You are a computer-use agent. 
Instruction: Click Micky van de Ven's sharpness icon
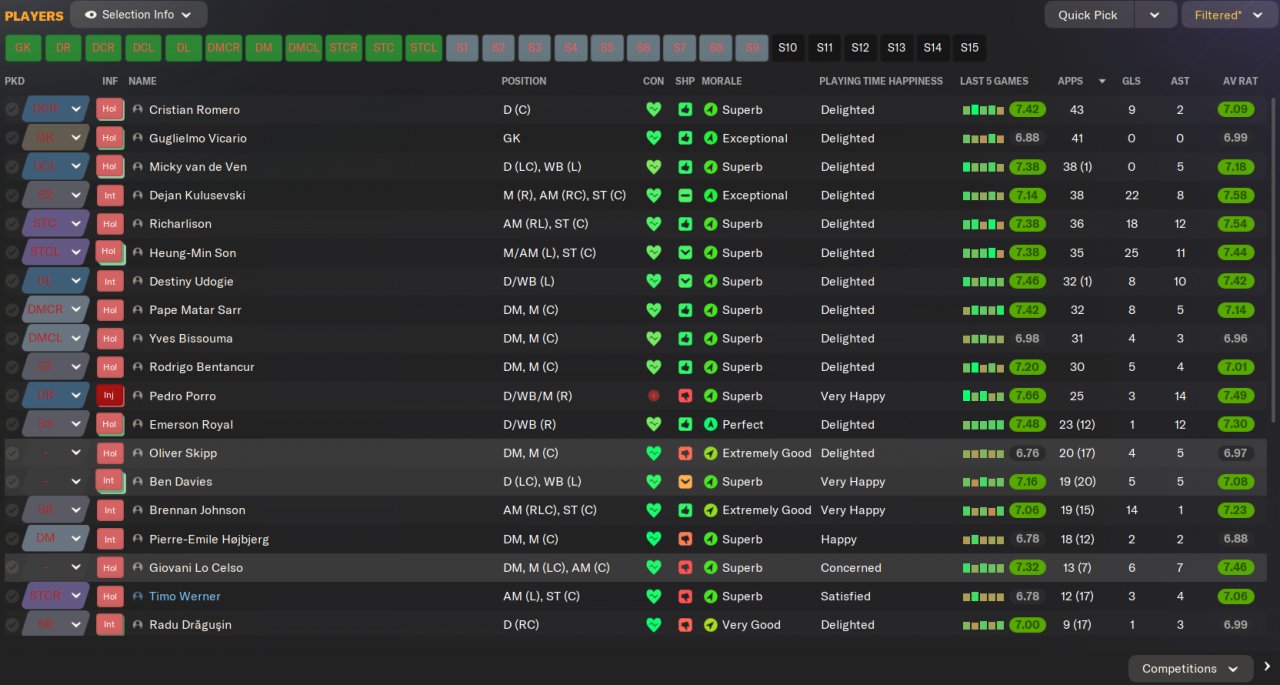coord(685,167)
